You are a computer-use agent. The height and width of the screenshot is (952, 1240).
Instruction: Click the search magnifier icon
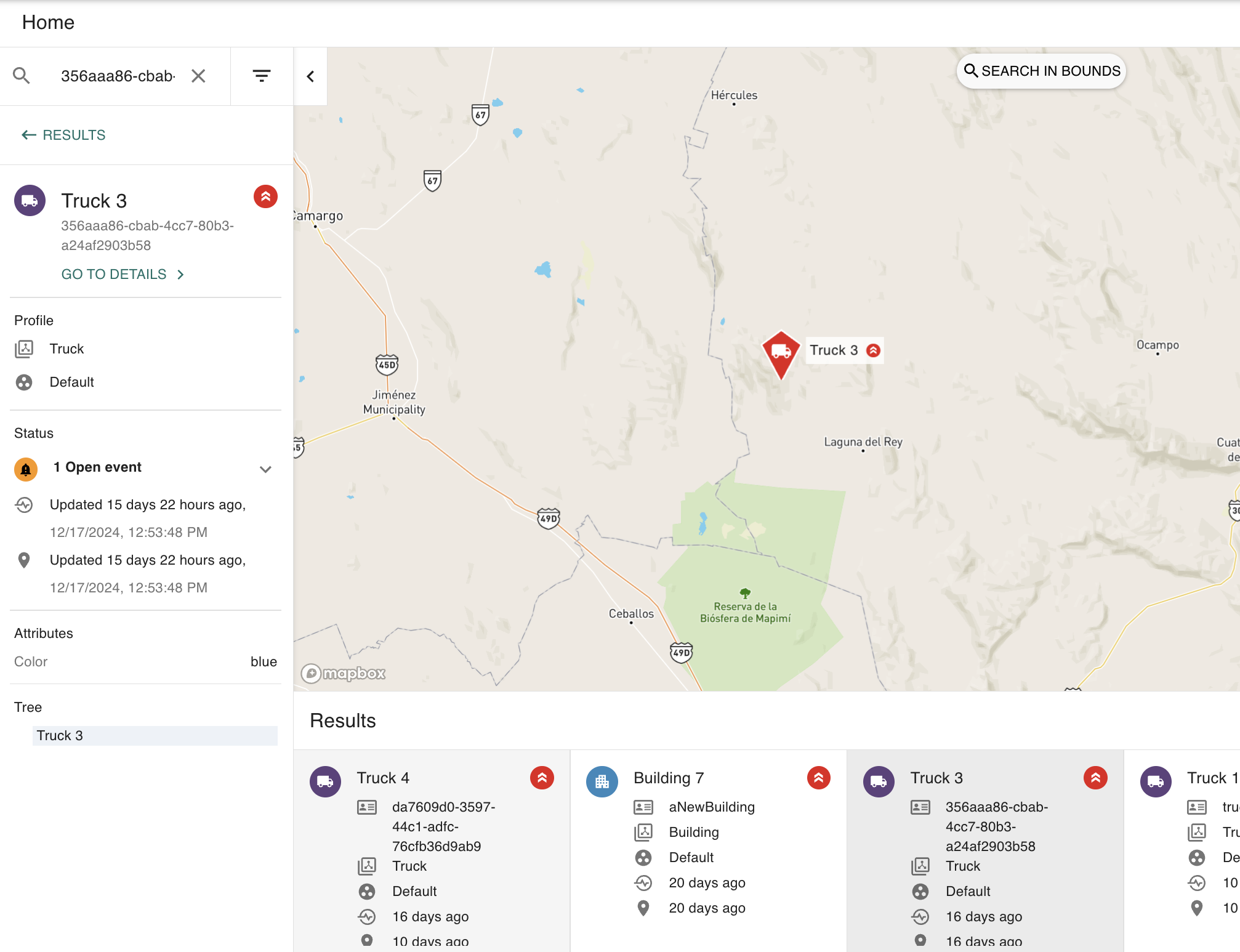pos(22,76)
